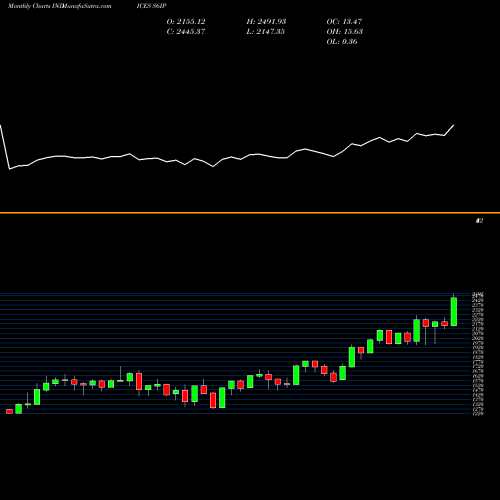Click the OH: 15.63 percentage value
The width and height of the screenshot is (500, 500).
click(345, 32)
